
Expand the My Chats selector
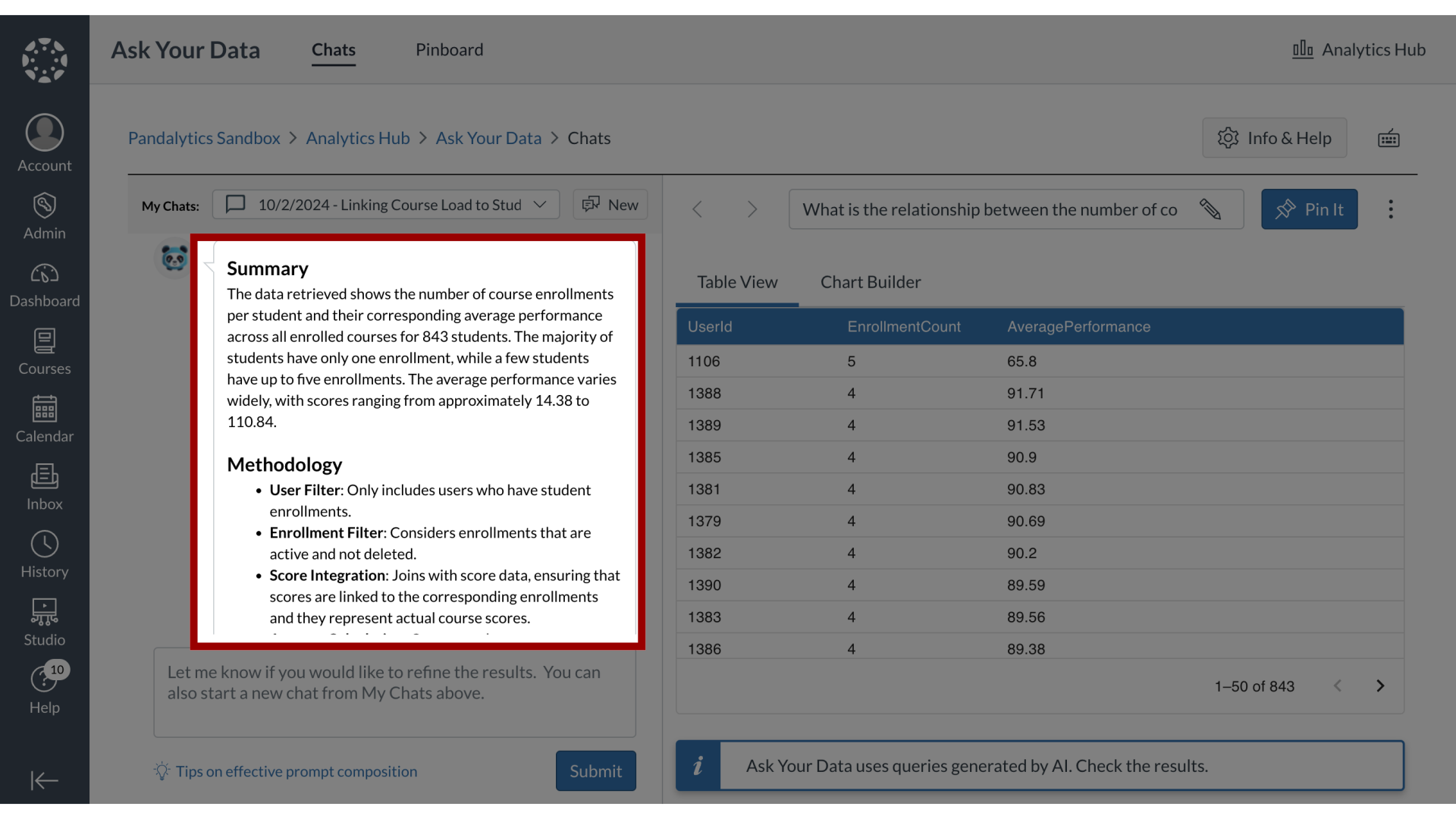(x=539, y=205)
